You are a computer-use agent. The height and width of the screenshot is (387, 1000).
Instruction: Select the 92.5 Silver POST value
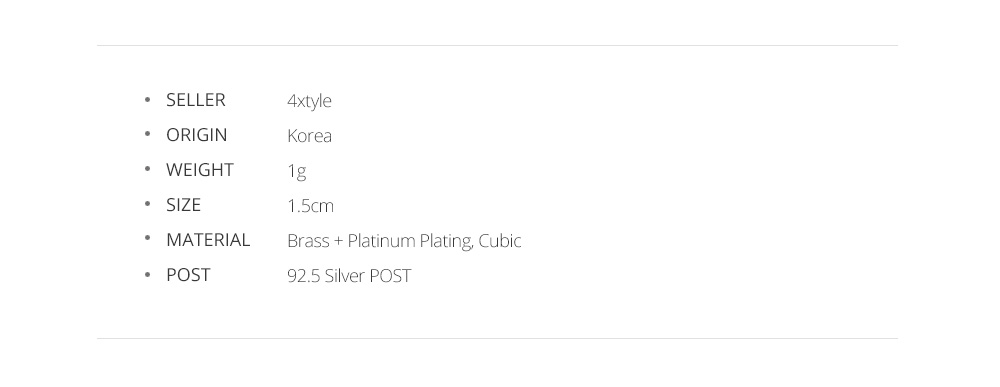(x=349, y=276)
